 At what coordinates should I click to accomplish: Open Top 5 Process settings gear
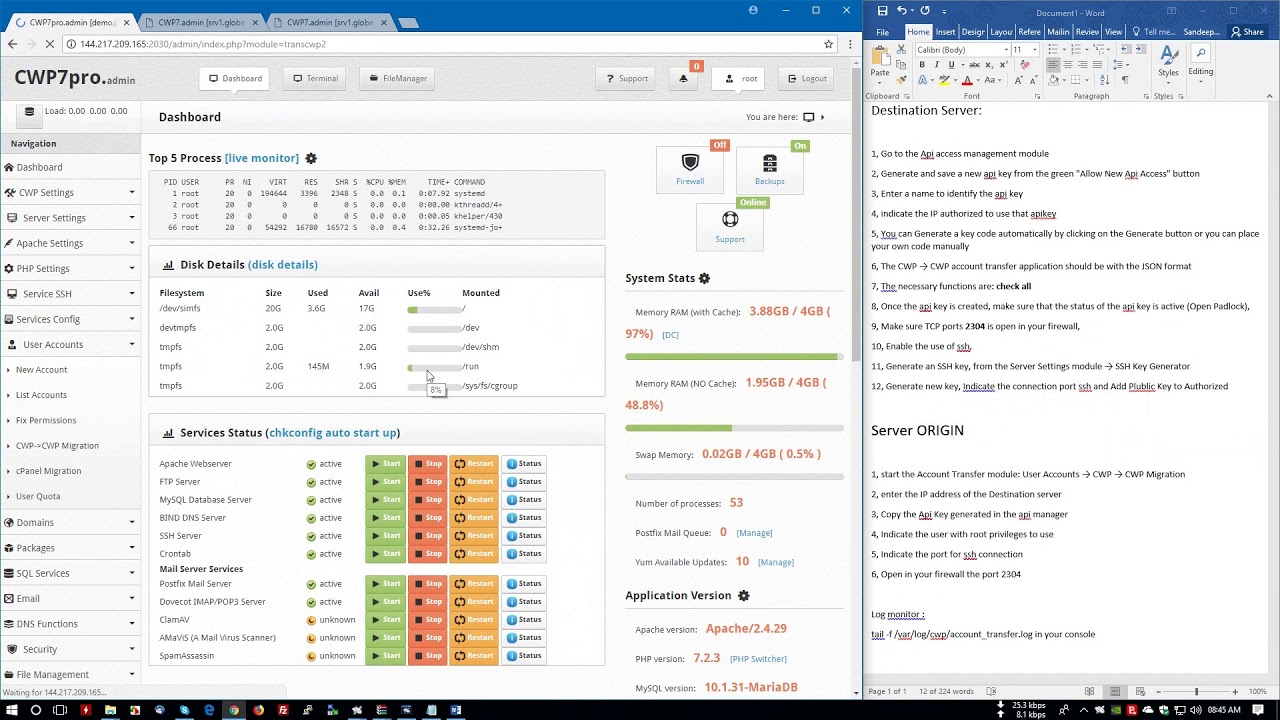pos(311,158)
